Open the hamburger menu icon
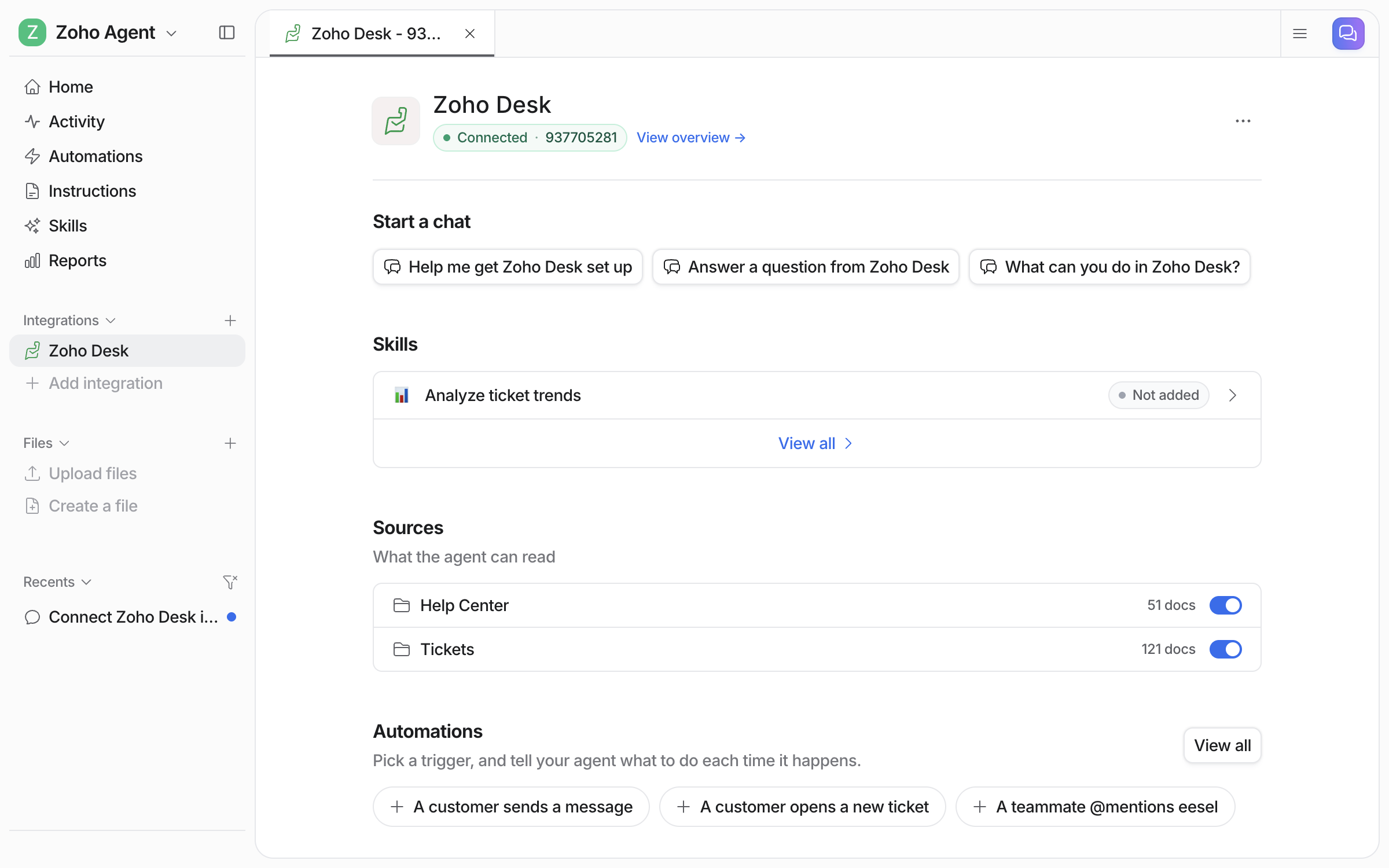Viewport: 1389px width, 868px height. click(x=1300, y=34)
